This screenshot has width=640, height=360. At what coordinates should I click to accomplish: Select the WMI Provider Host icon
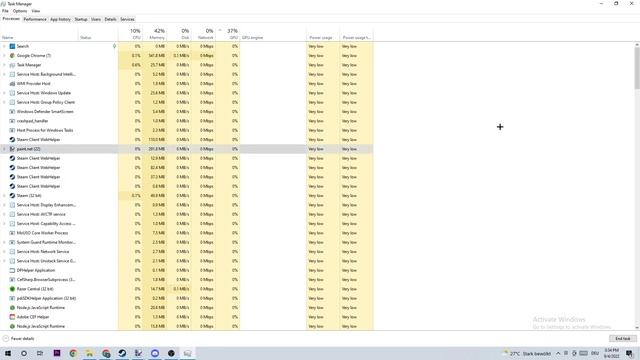pos(12,84)
